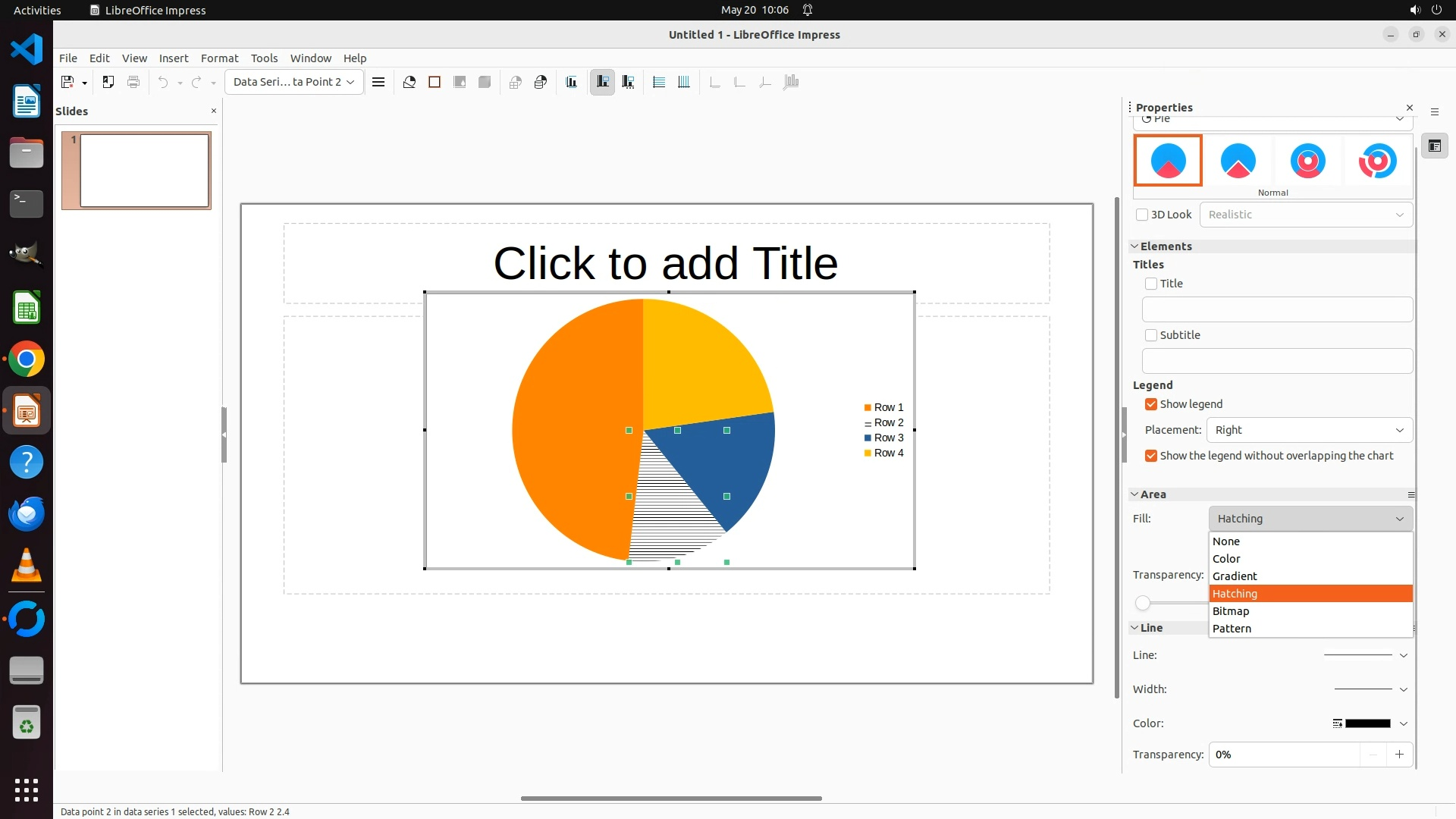Select the Exploded Pie chart subtype
1456x819 pixels.
click(x=1238, y=161)
